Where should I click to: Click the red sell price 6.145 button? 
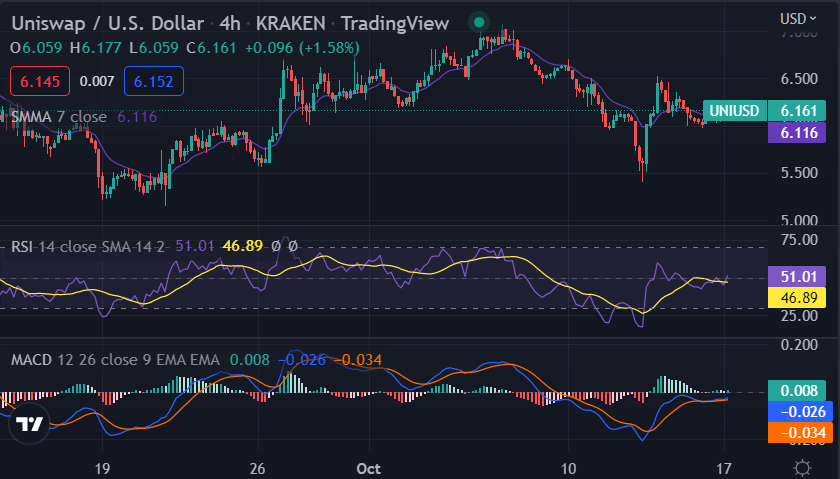pyautogui.click(x=40, y=81)
